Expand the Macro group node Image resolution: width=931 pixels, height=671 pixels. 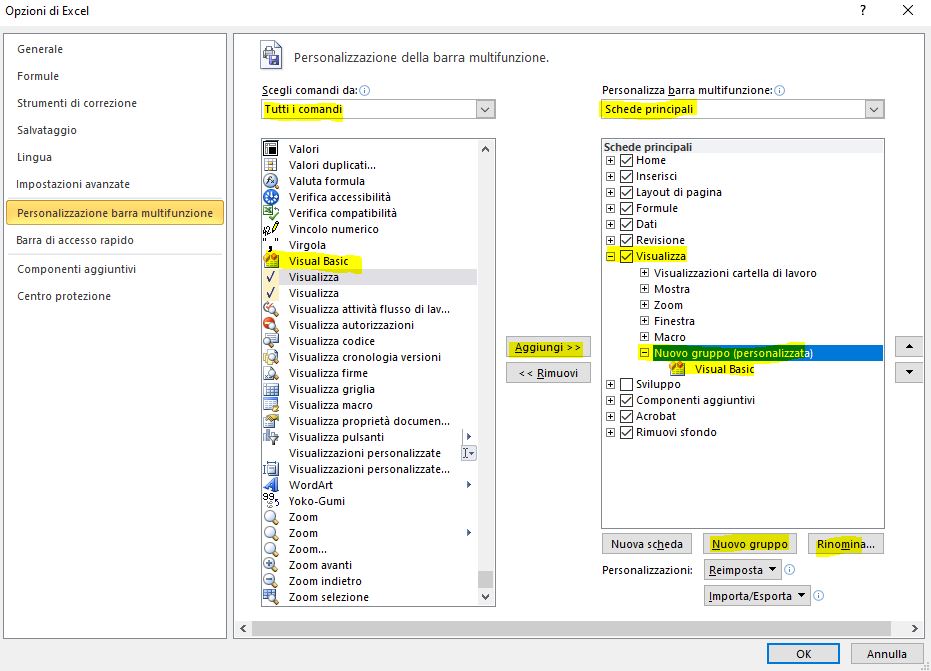(x=644, y=337)
